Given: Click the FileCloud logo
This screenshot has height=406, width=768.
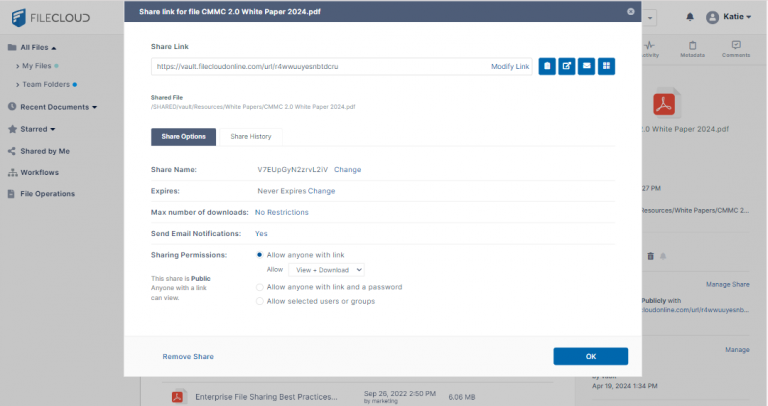Looking at the screenshot, I should pos(50,18).
